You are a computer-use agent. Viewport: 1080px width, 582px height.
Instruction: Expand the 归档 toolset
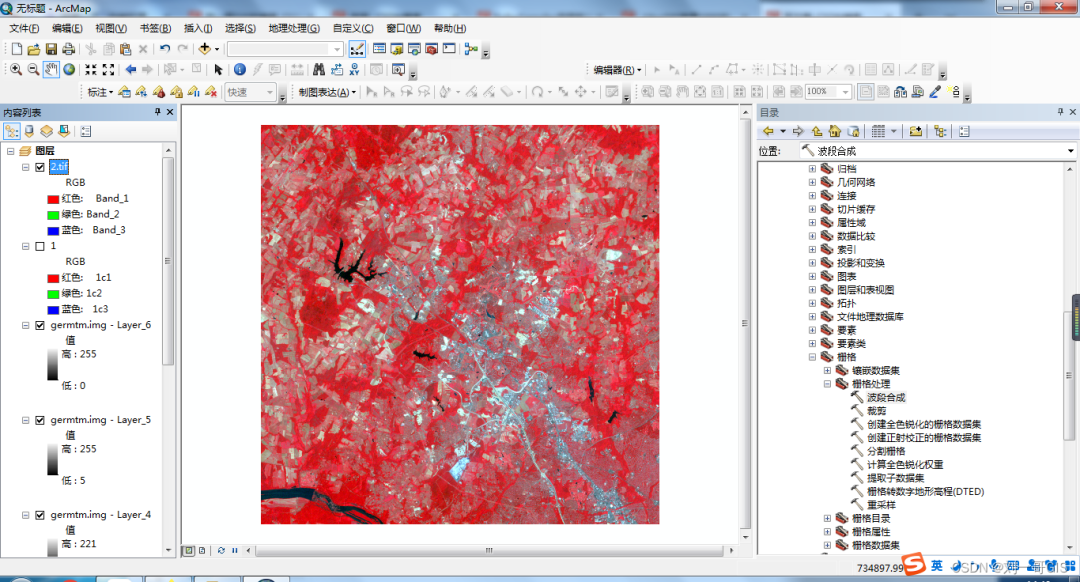812,169
